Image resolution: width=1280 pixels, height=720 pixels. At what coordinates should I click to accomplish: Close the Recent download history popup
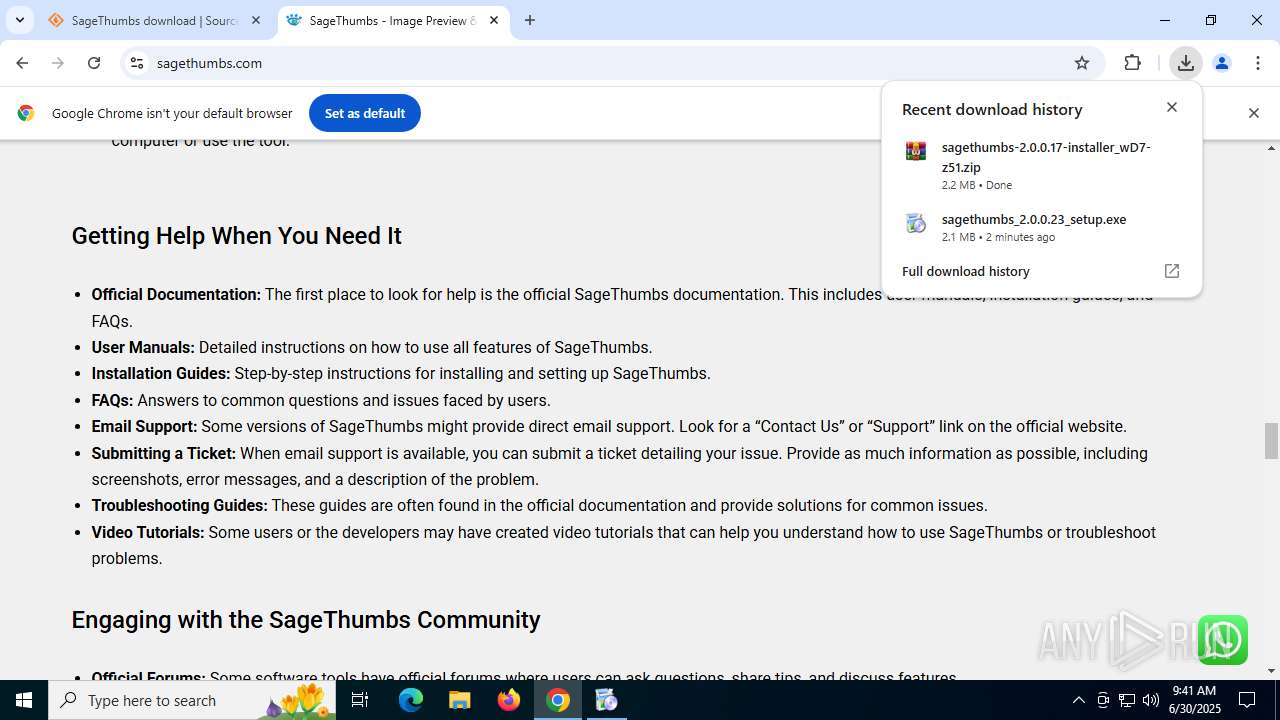click(1172, 107)
